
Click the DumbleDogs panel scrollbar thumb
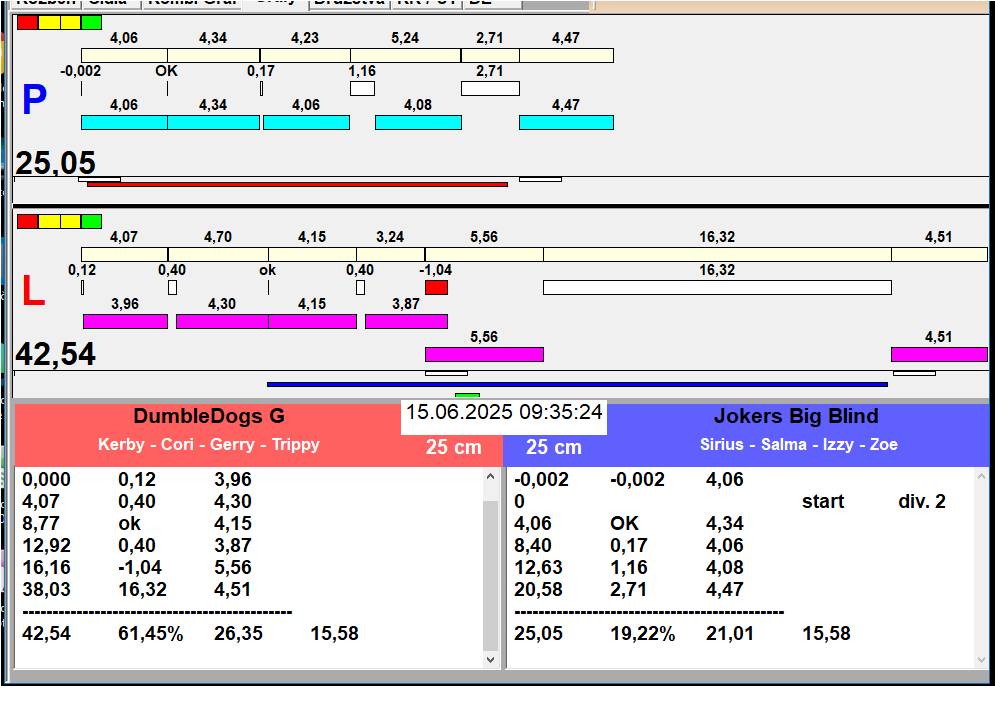click(490, 574)
